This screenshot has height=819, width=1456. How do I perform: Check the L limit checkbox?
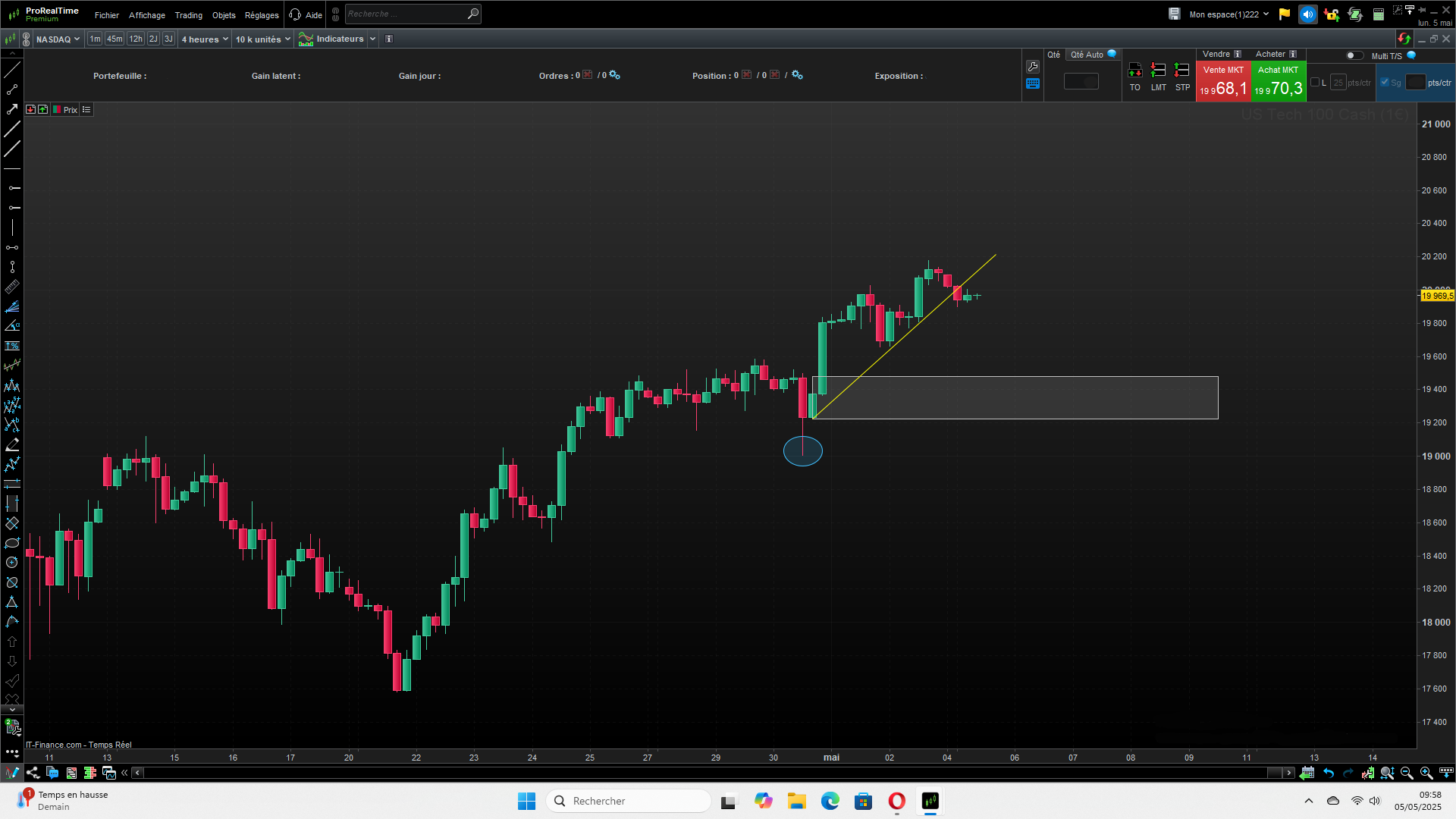(x=1315, y=83)
